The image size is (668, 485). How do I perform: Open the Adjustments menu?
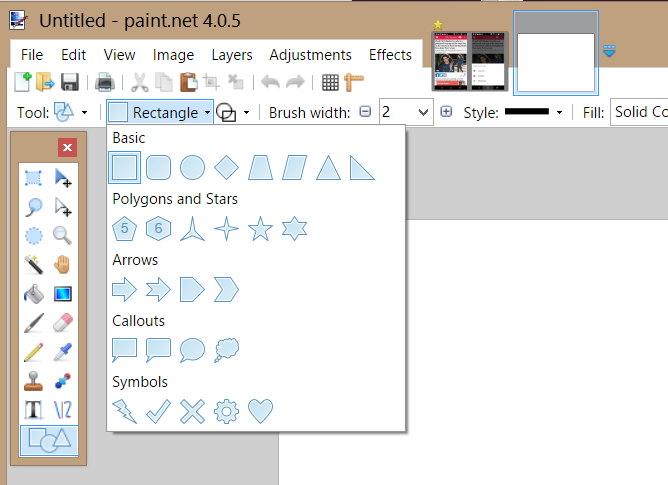pos(310,55)
